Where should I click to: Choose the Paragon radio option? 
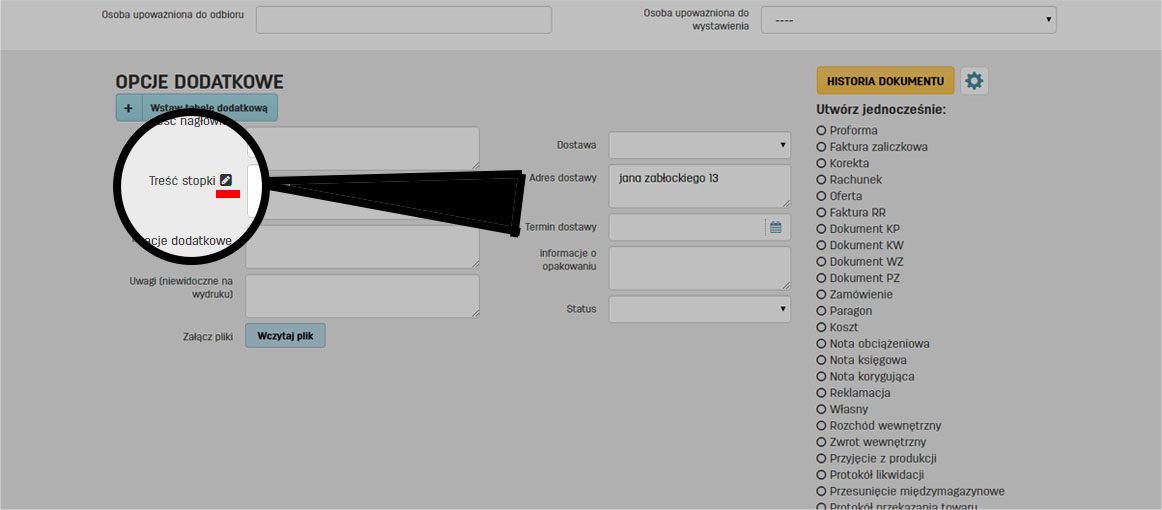822,311
